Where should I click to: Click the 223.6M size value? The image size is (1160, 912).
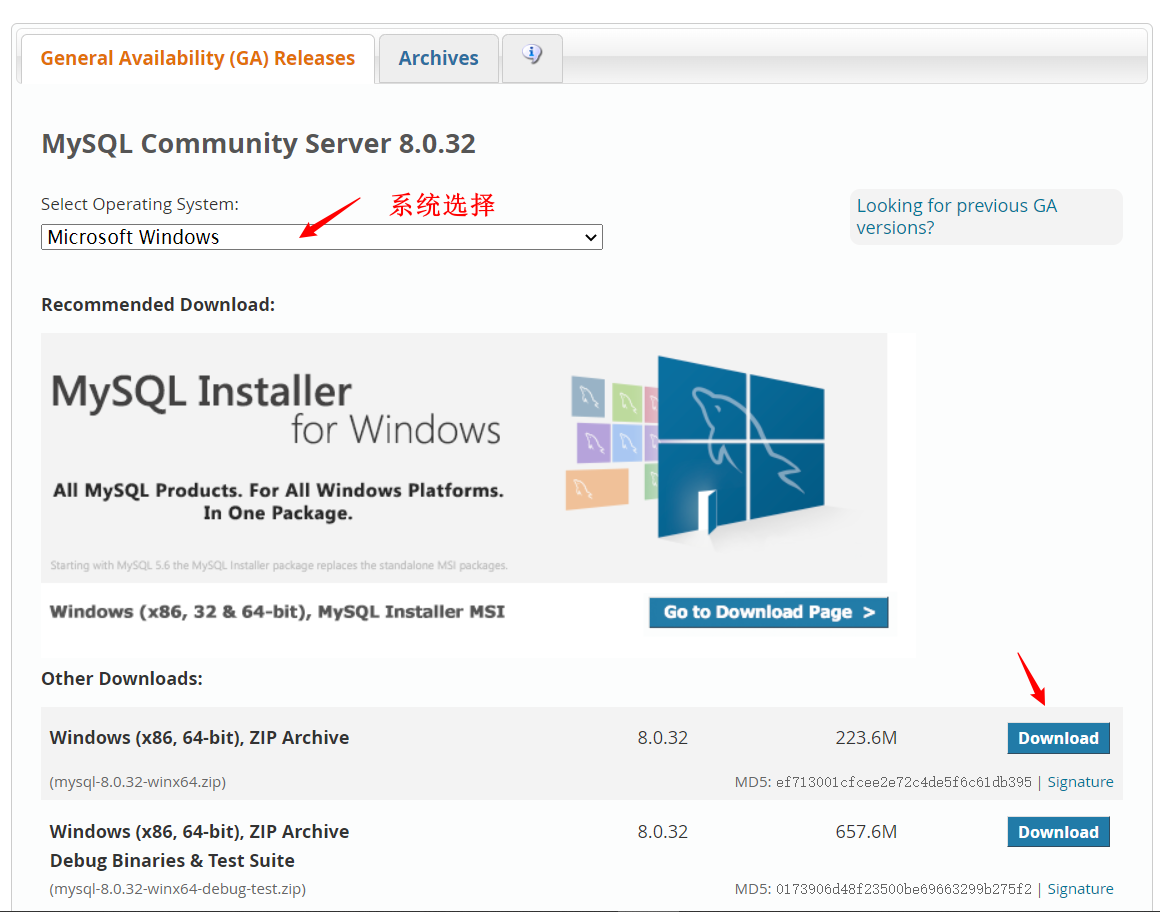866,737
